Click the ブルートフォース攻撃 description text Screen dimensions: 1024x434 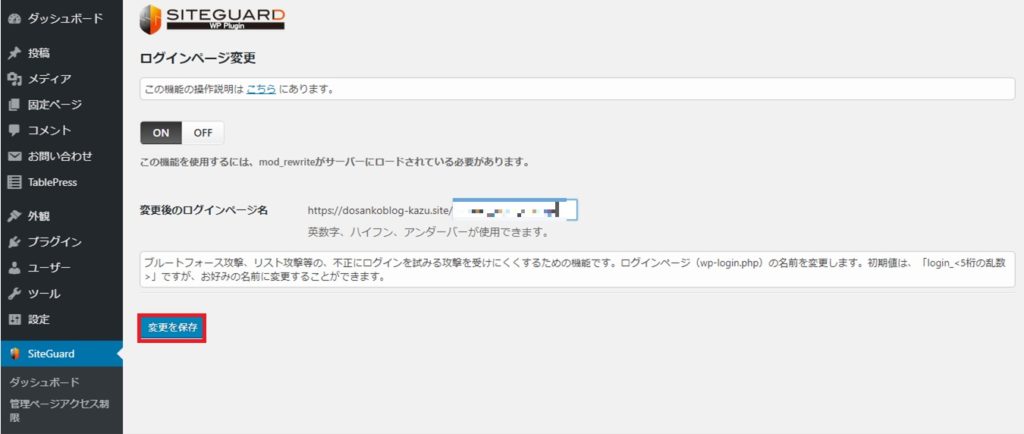[577, 269]
